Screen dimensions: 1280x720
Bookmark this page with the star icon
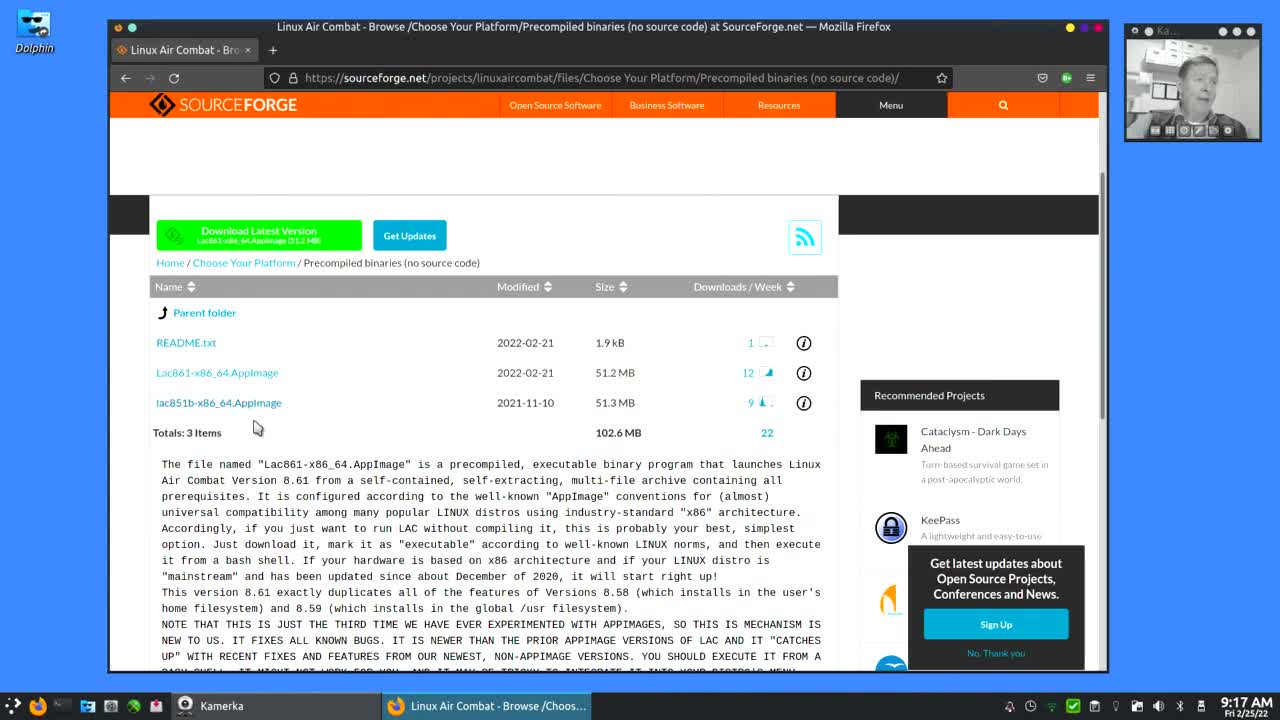point(941,78)
